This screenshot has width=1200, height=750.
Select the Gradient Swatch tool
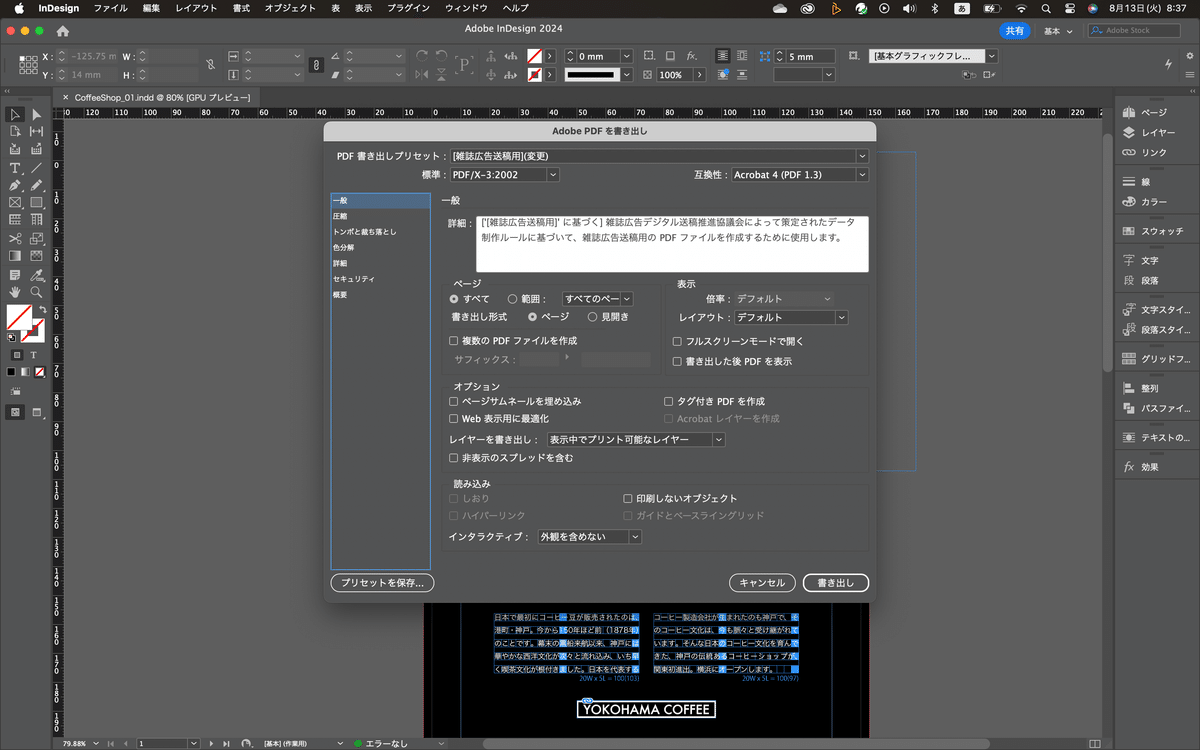pyautogui.click(x=15, y=256)
